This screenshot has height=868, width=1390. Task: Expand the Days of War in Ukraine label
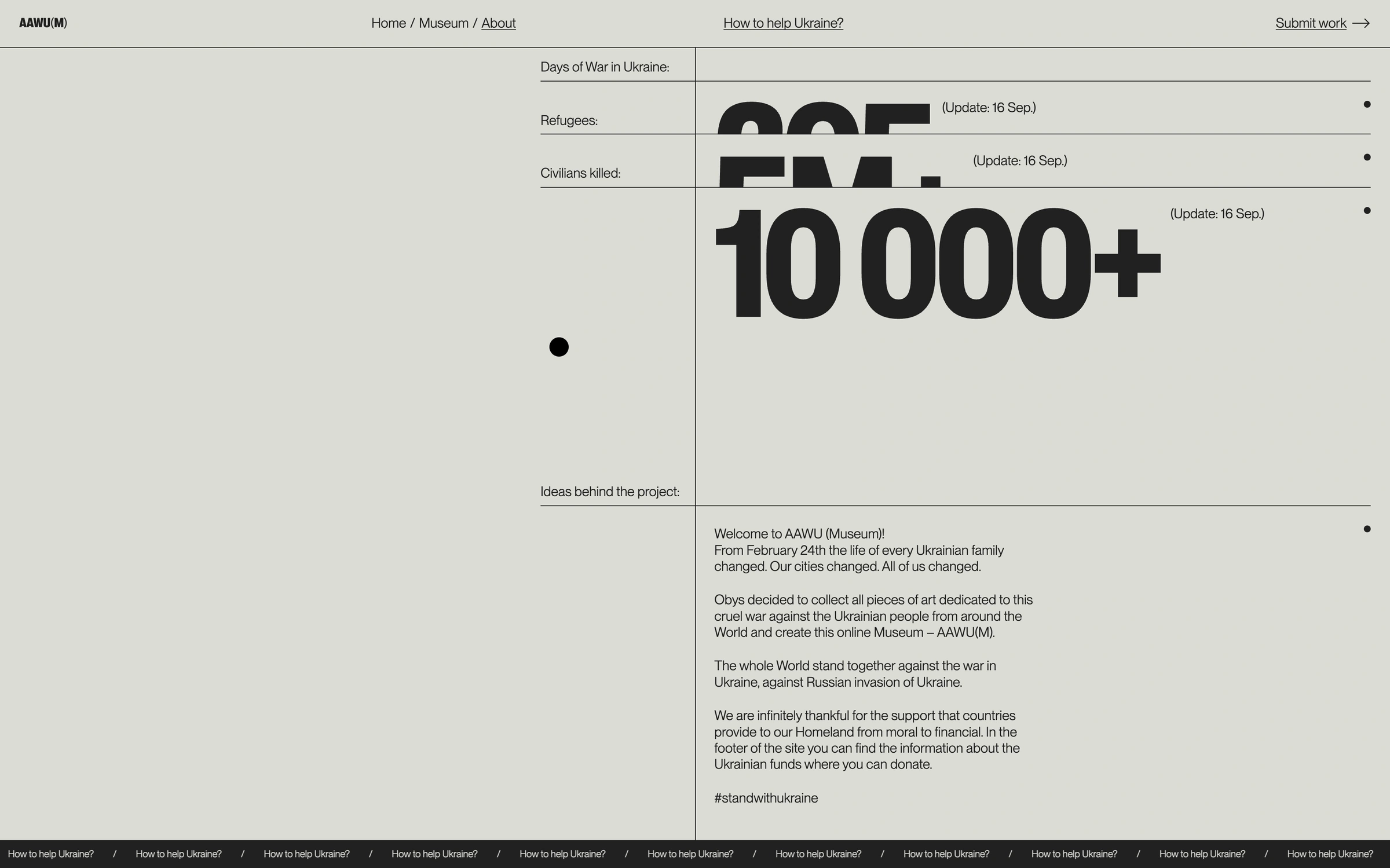(605, 67)
